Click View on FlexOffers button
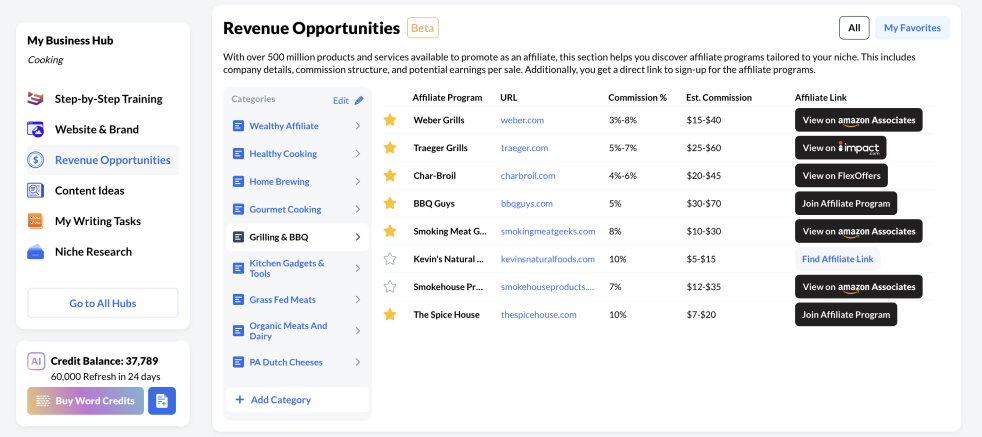Viewport: 982px width, 437px height. pos(841,175)
